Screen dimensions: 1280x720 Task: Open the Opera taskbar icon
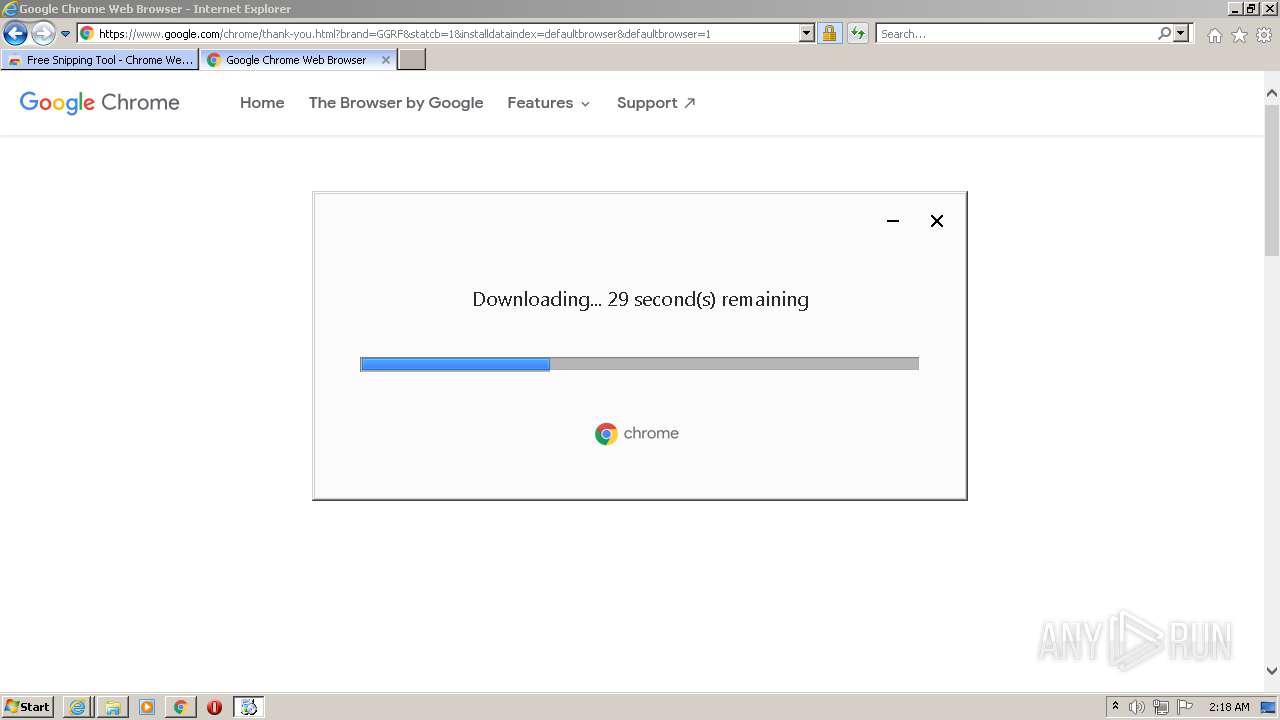click(214, 707)
